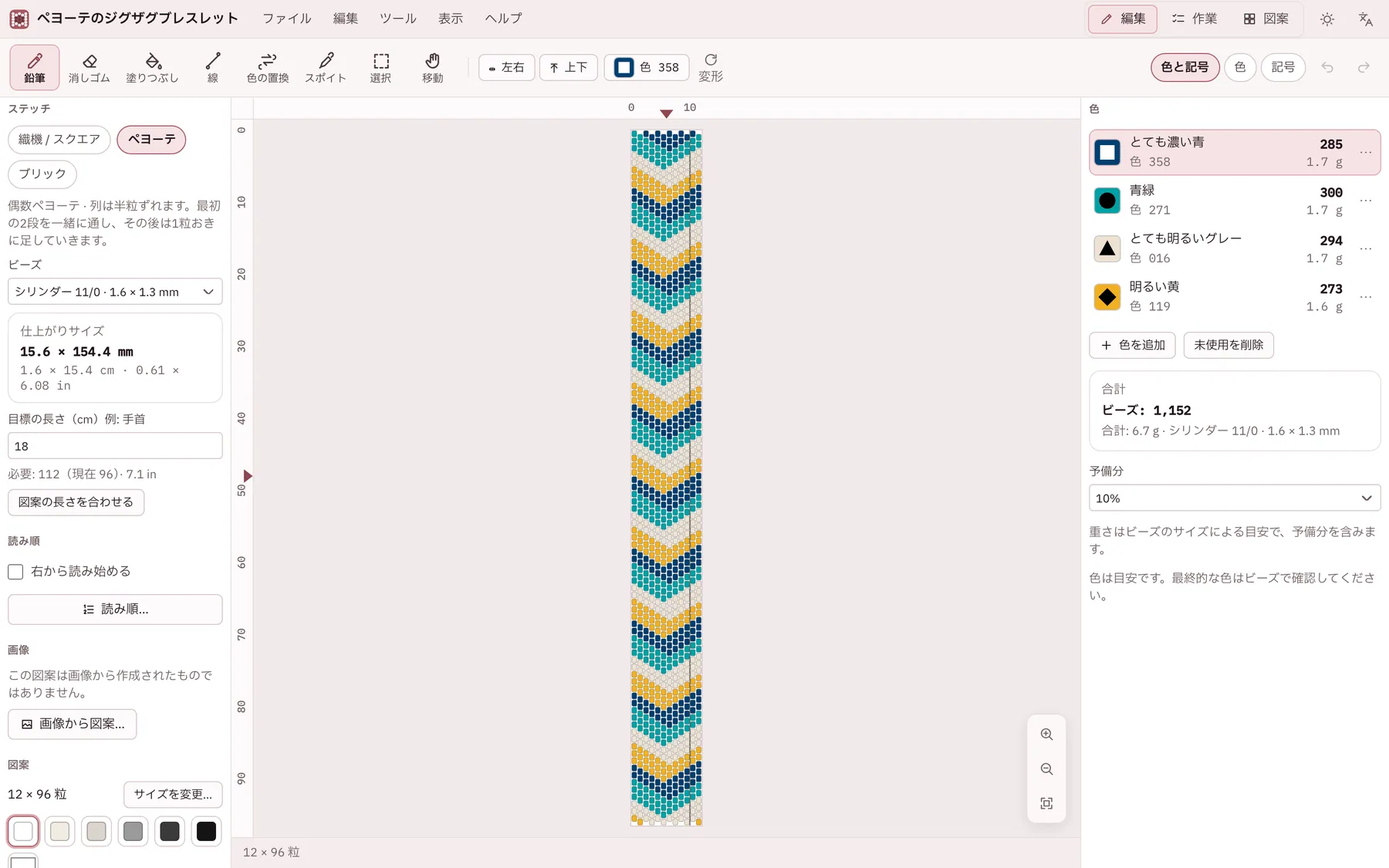
Task: Switch to the 図案 mode tab
Action: coord(1266,19)
